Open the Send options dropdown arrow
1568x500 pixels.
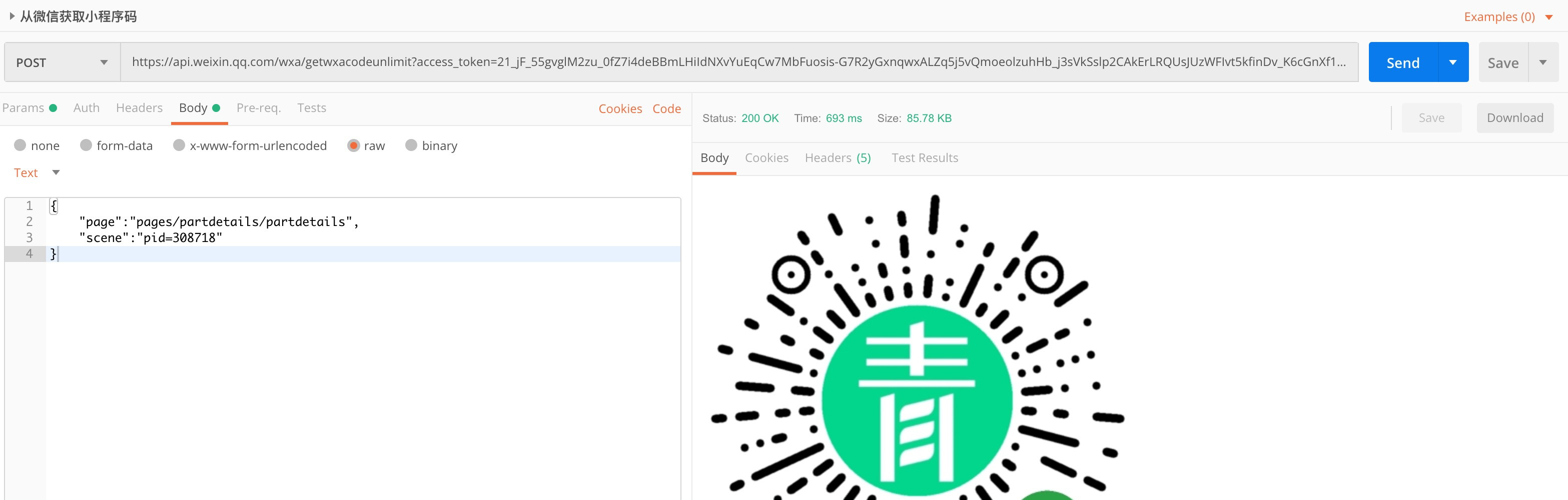(x=1453, y=62)
